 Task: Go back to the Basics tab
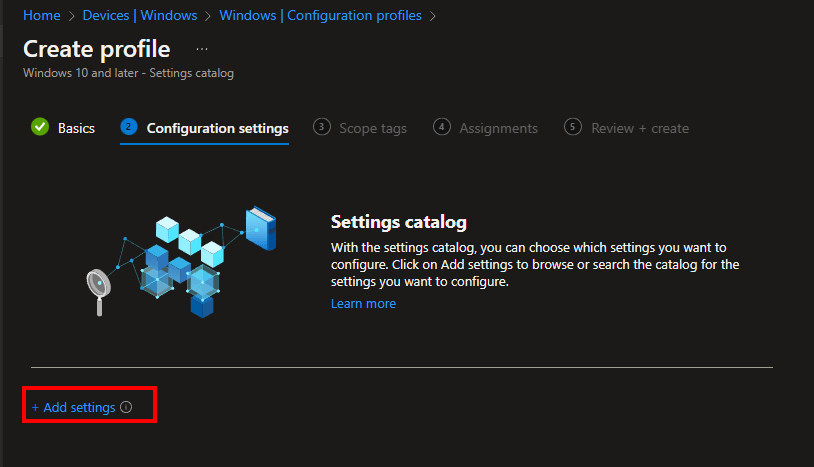coord(76,128)
